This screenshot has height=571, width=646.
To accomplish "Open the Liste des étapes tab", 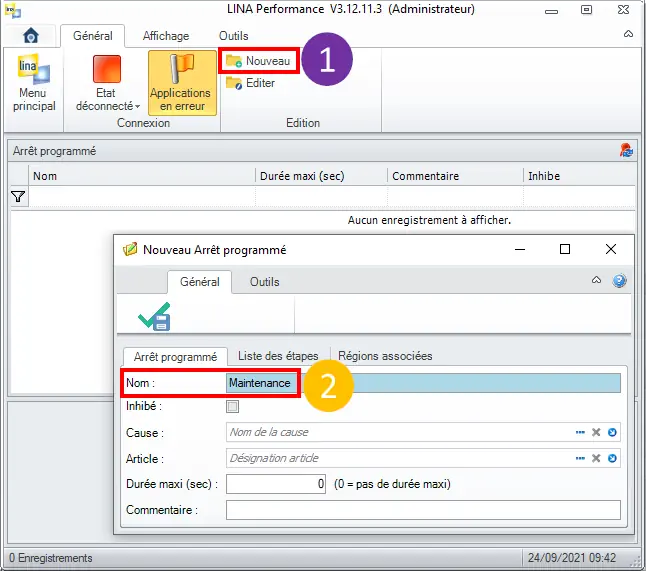I will pos(278,356).
